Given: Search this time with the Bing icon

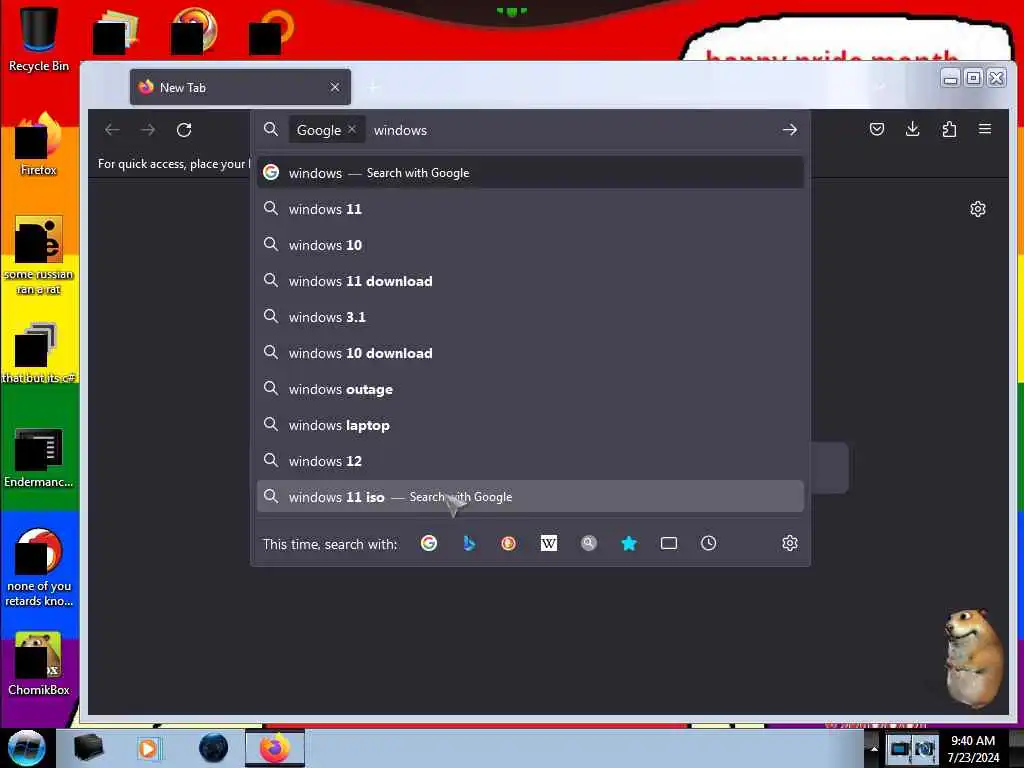Looking at the screenshot, I should click(469, 543).
